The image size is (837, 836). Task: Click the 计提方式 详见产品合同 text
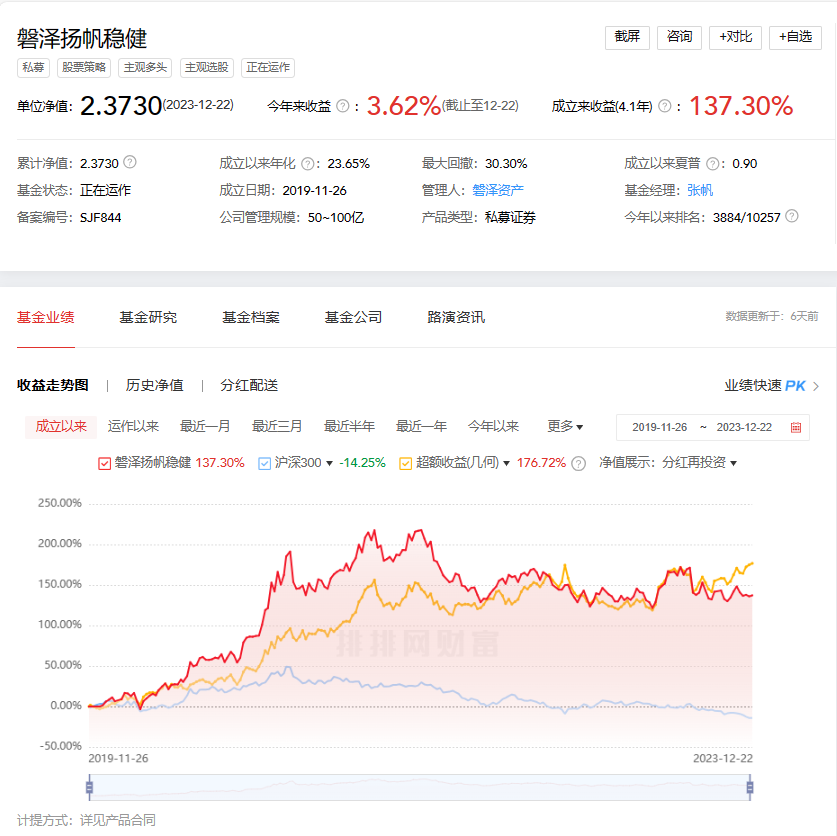point(86,821)
